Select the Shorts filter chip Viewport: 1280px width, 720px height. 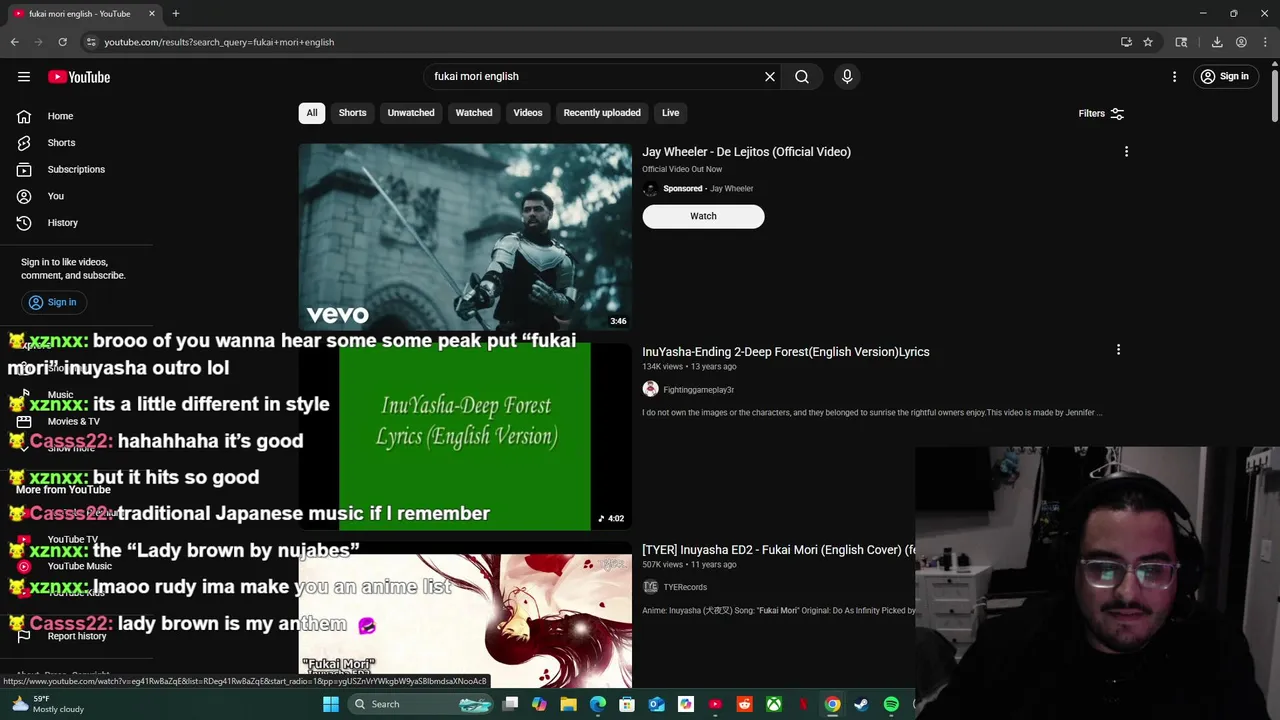(352, 113)
